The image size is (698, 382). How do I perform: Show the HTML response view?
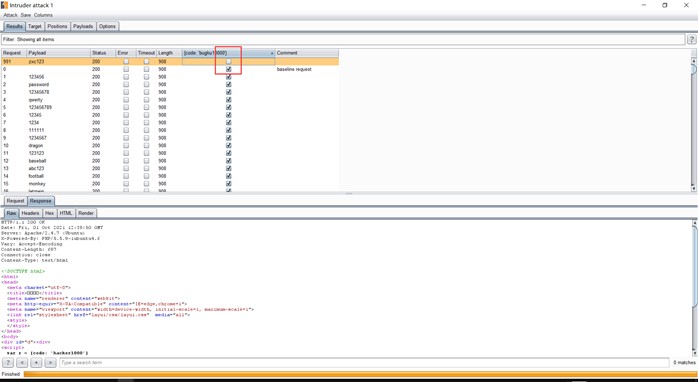[66, 213]
